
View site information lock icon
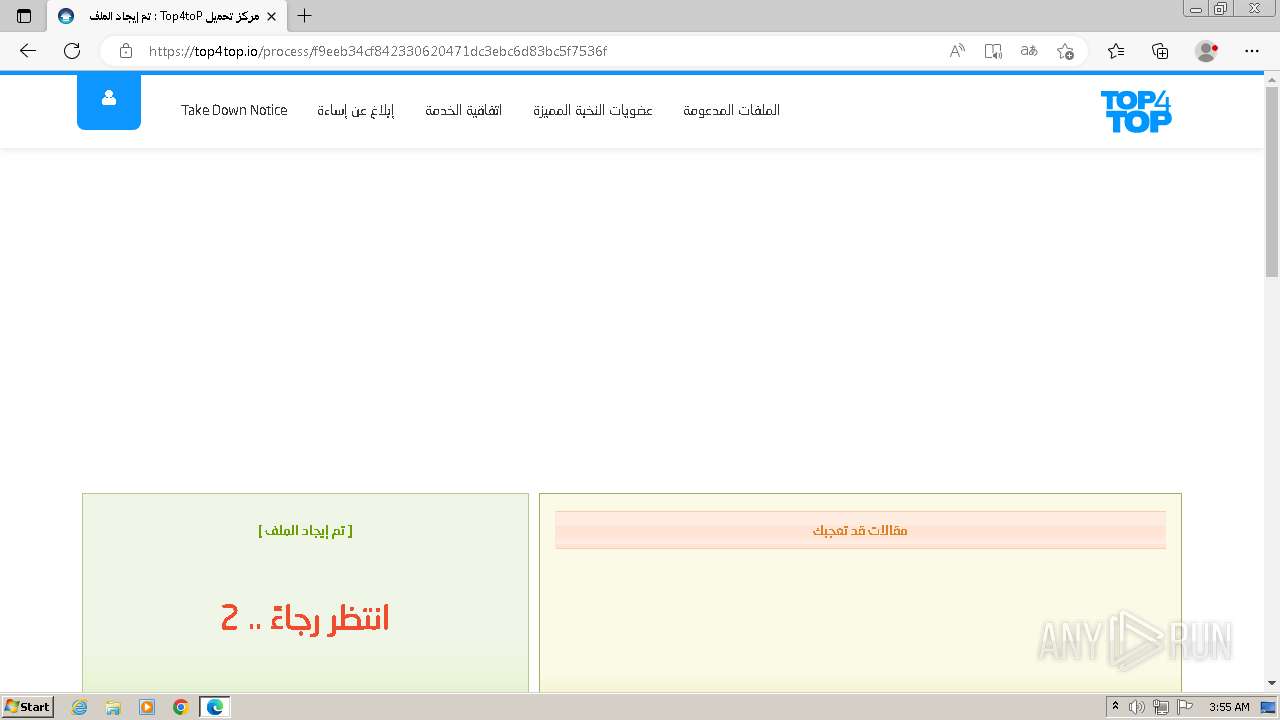[x=126, y=51]
